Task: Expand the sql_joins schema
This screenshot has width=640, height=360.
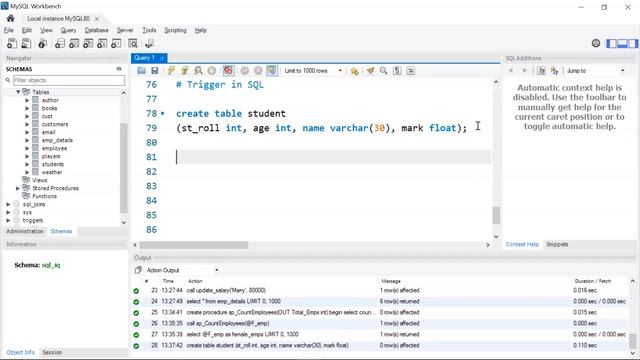Action: coord(8,204)
